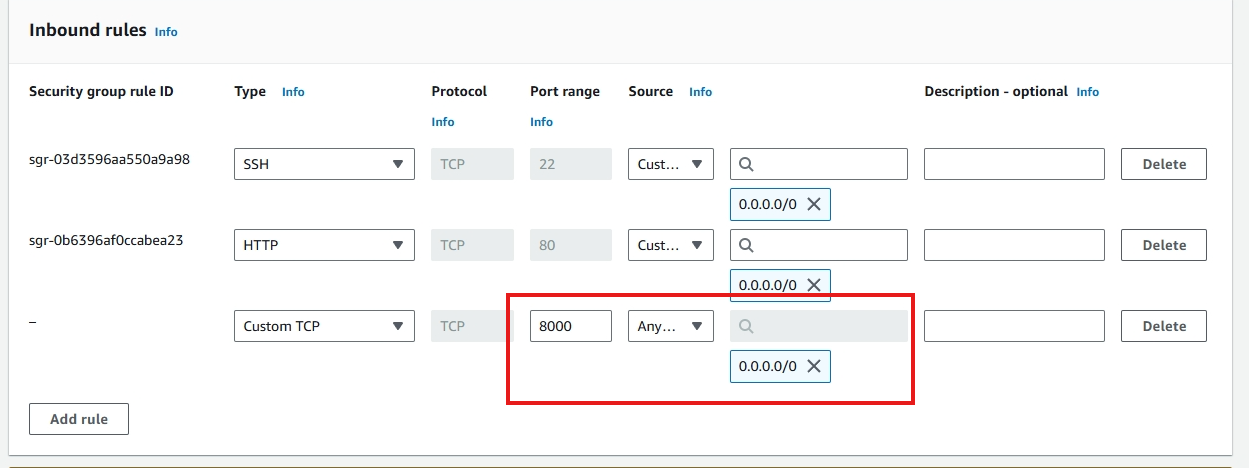
Task: Select rule ID sgr-03d3596aa550a9a98
Action: click(110, 159)
